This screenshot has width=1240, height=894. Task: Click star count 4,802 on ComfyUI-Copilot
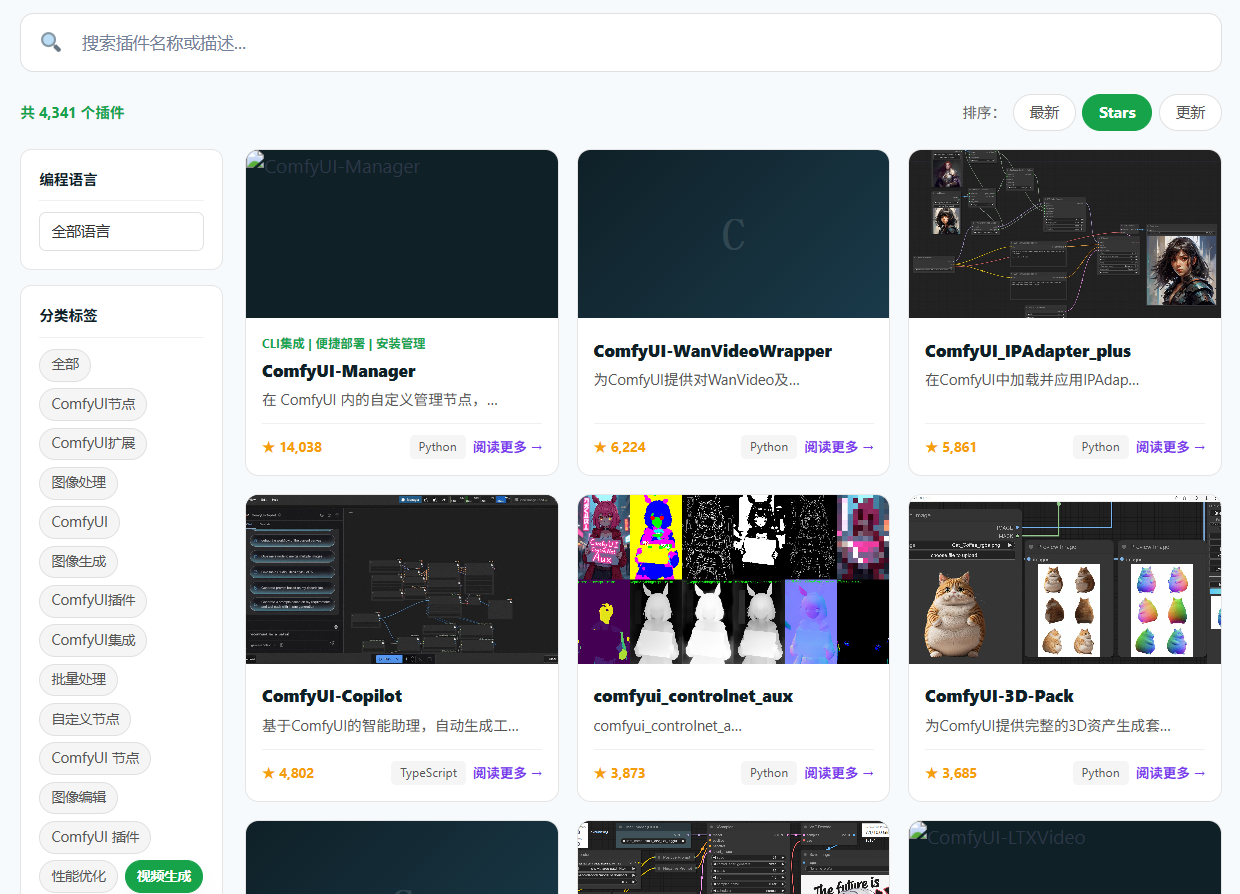pos(288,773)
